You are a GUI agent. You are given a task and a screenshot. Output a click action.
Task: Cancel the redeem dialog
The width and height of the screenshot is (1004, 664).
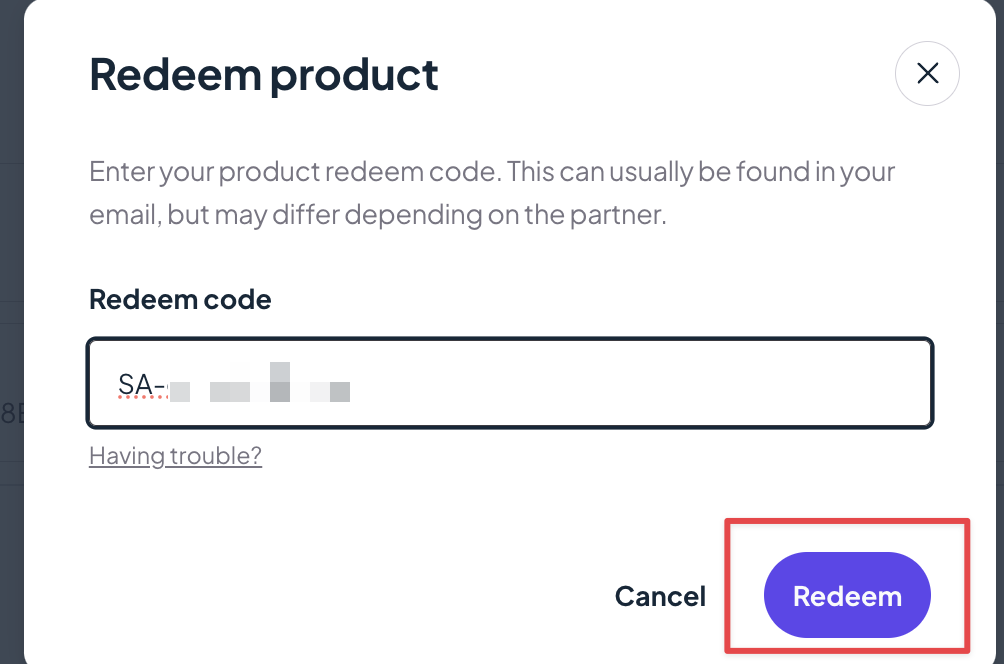click(660, 597)
